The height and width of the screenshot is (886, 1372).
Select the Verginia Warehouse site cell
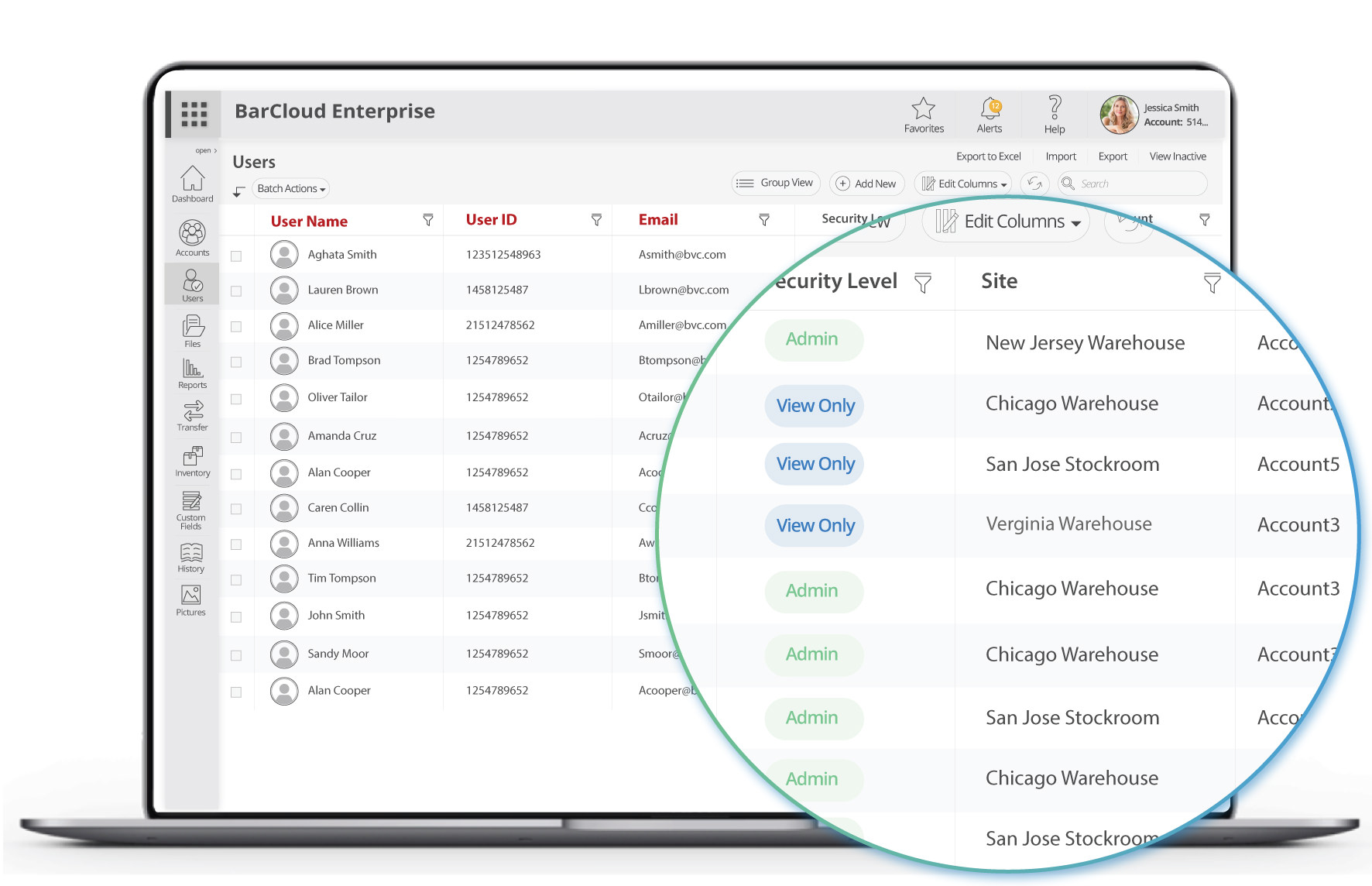(x=1068, y=524)
